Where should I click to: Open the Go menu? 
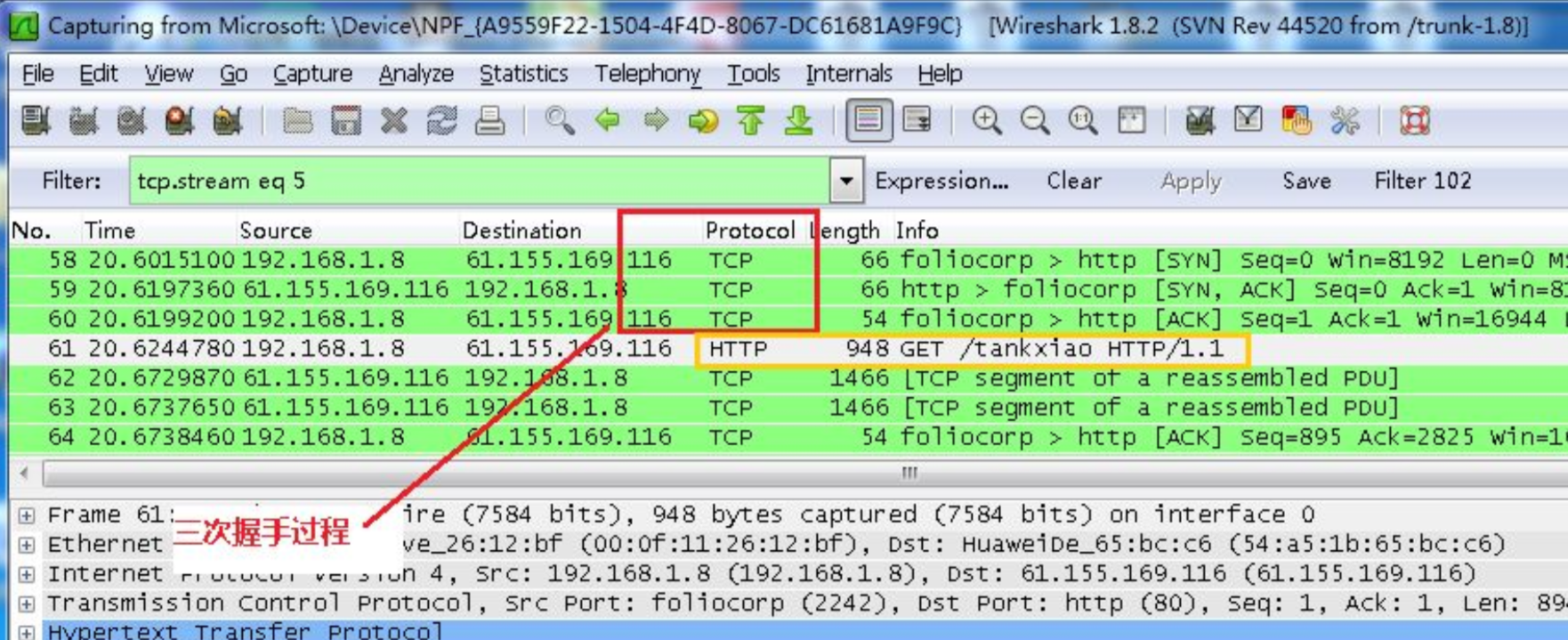(x=233, y=74)
